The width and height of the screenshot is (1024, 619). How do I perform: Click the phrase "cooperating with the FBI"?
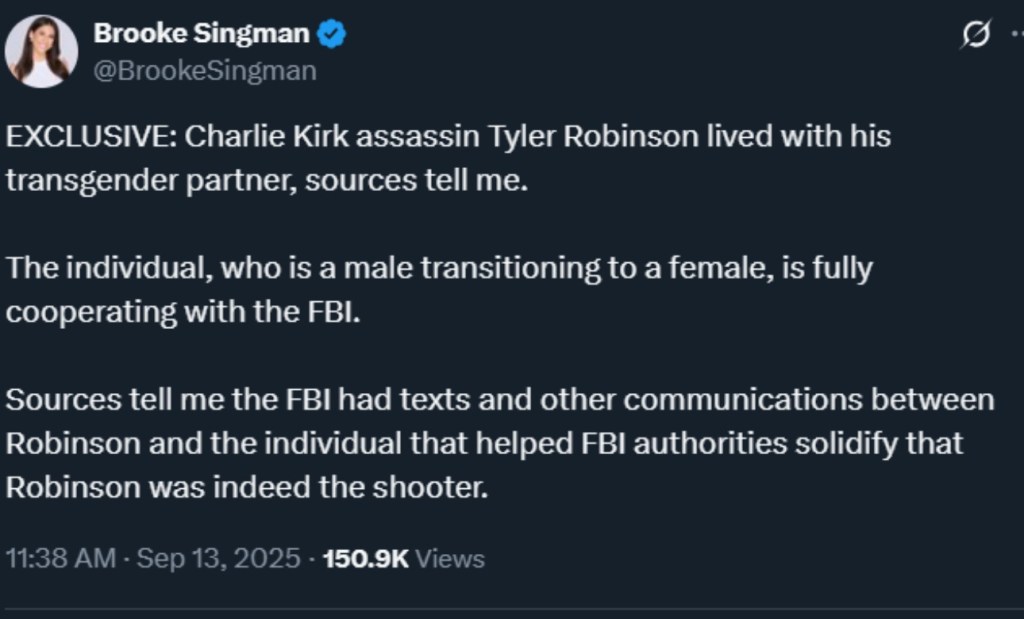[180, 311]
